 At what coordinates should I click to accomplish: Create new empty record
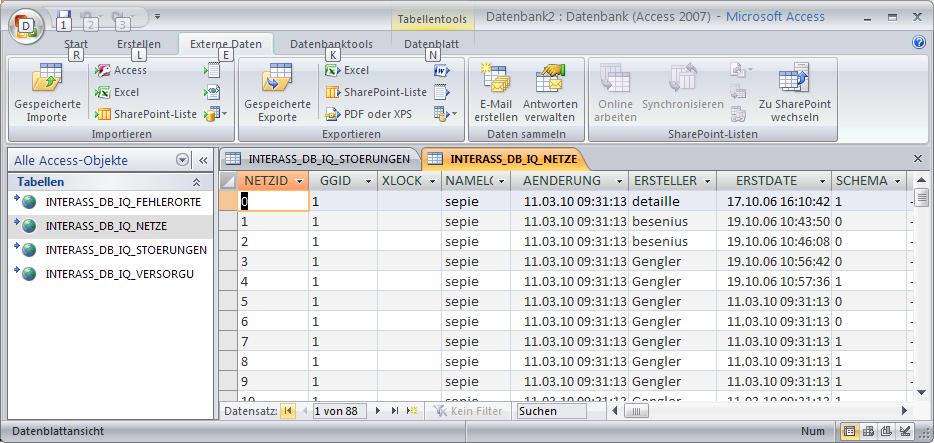412,411
